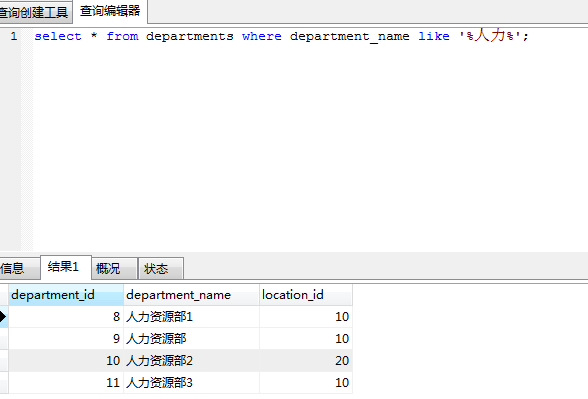This screenshot has width=588, height=399.
Task: Click location_id cell in 人力资源部3 row
Action: click(306, 383)
